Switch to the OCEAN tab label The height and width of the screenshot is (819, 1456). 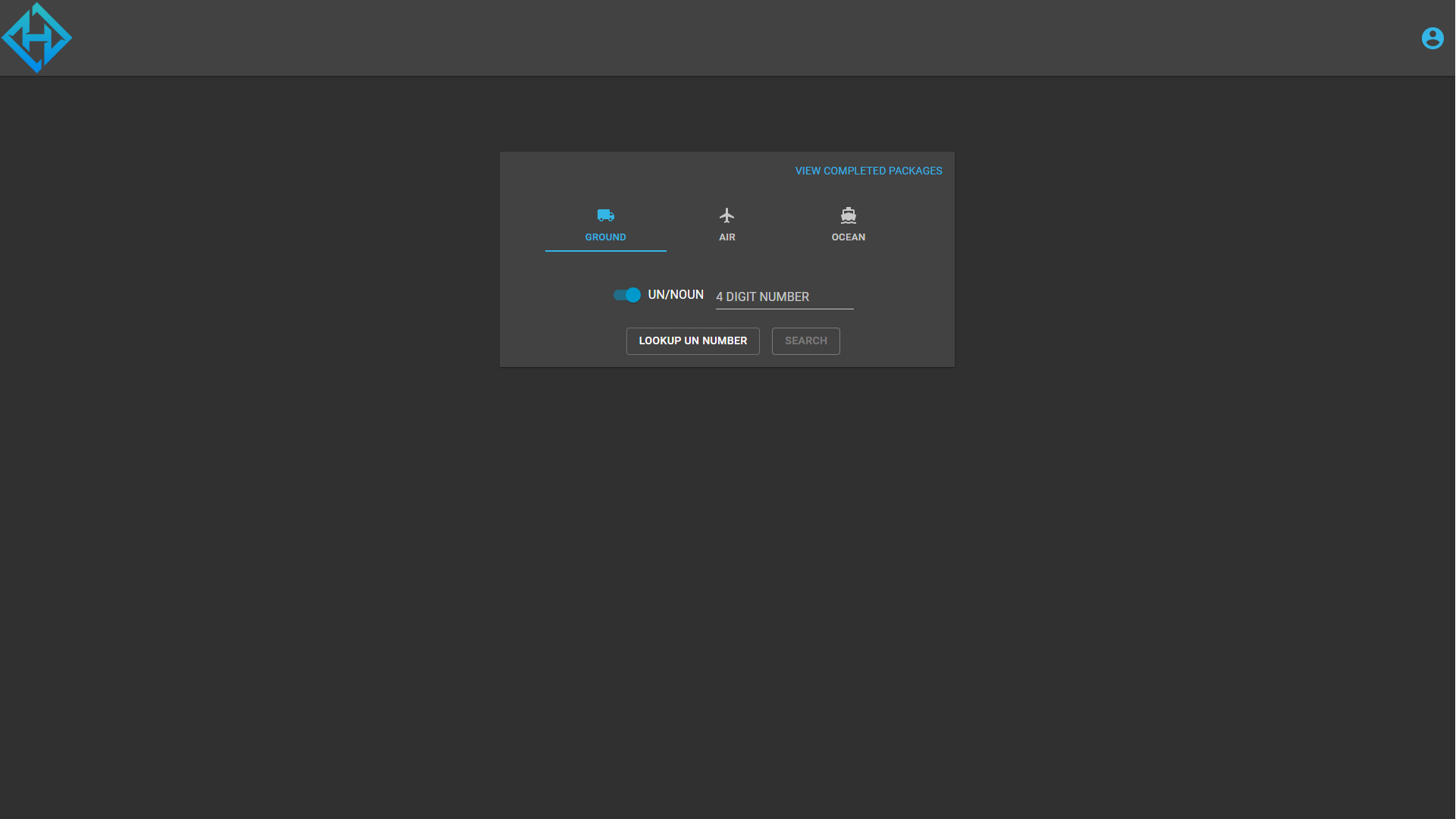[x=848, y=237]
